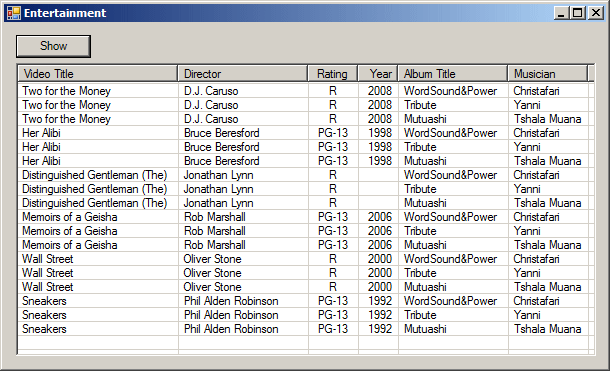Click the Entertainment title bar text
Viewport: 610px width, 371px height.
pyautogui.click(x=65, y=13)
